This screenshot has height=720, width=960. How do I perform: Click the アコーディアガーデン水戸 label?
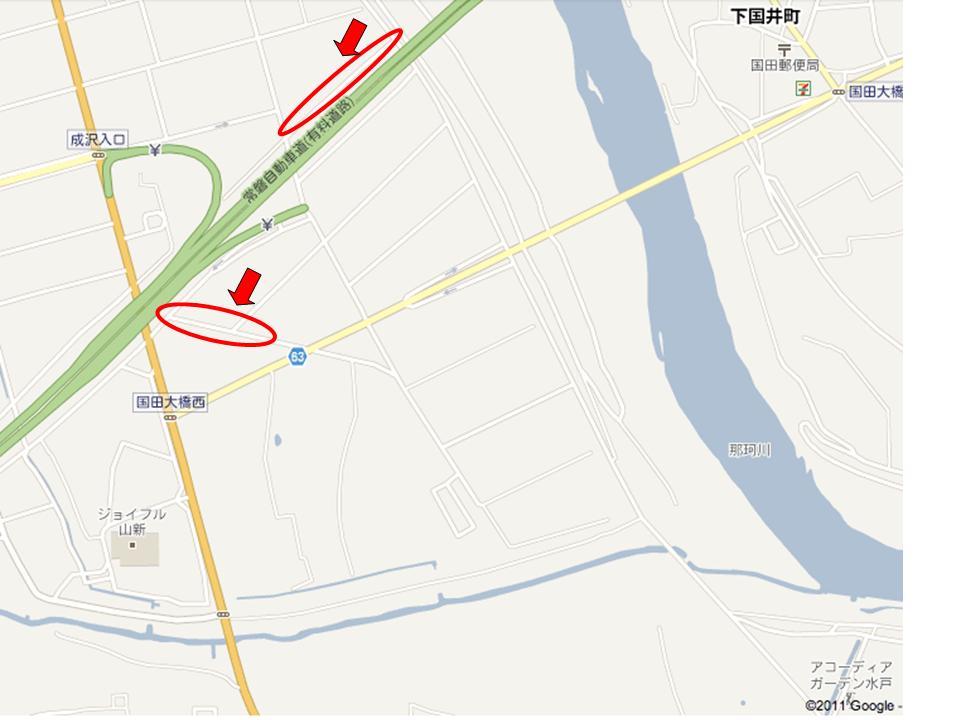coord(851,675)
